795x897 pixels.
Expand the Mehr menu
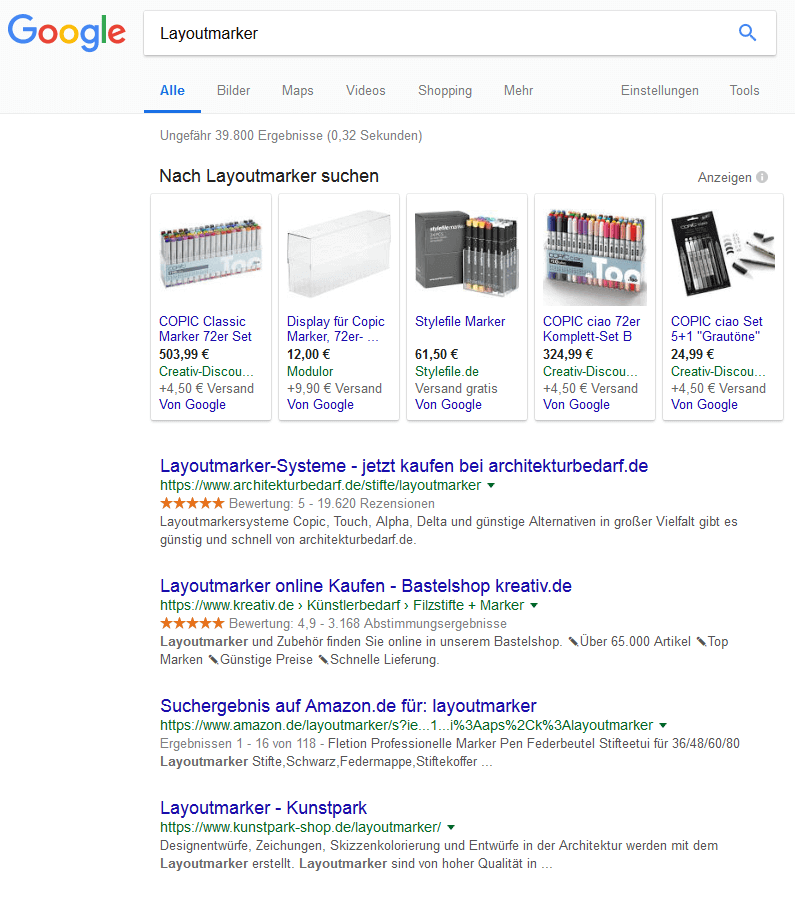[518, 90]
